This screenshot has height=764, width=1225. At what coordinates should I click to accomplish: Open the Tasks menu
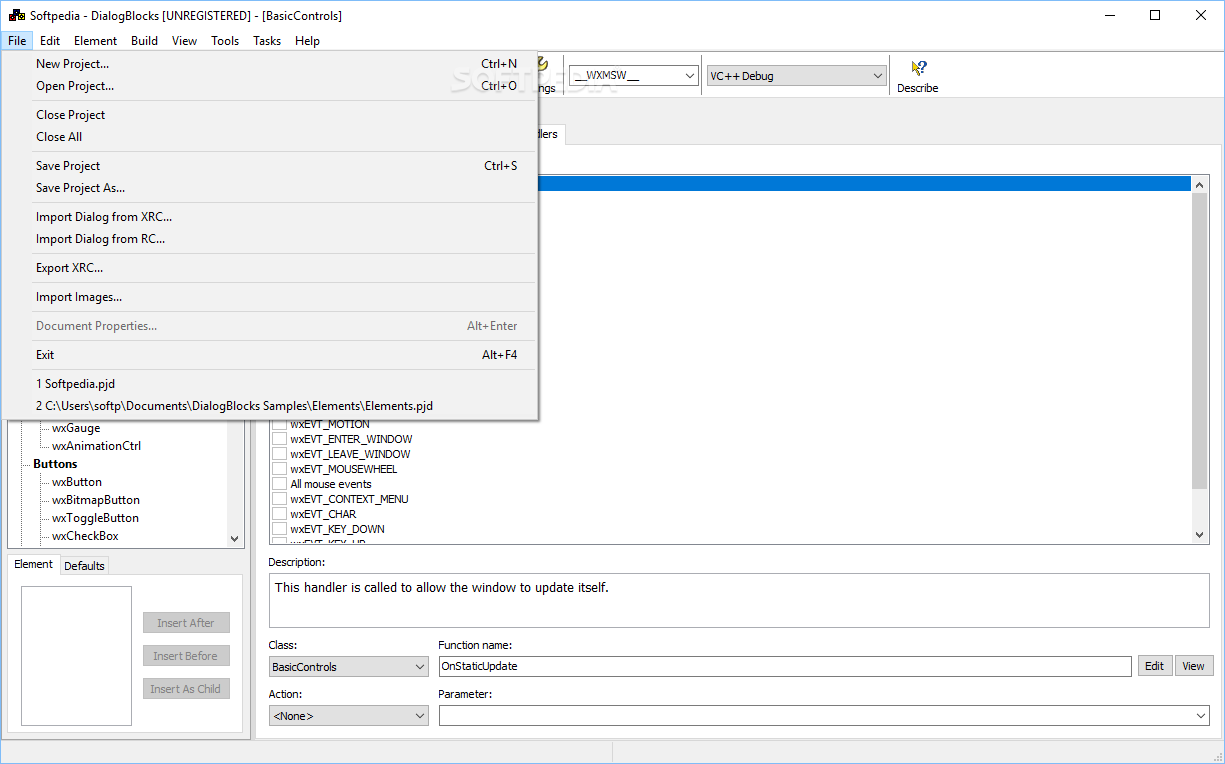[267, 41]
